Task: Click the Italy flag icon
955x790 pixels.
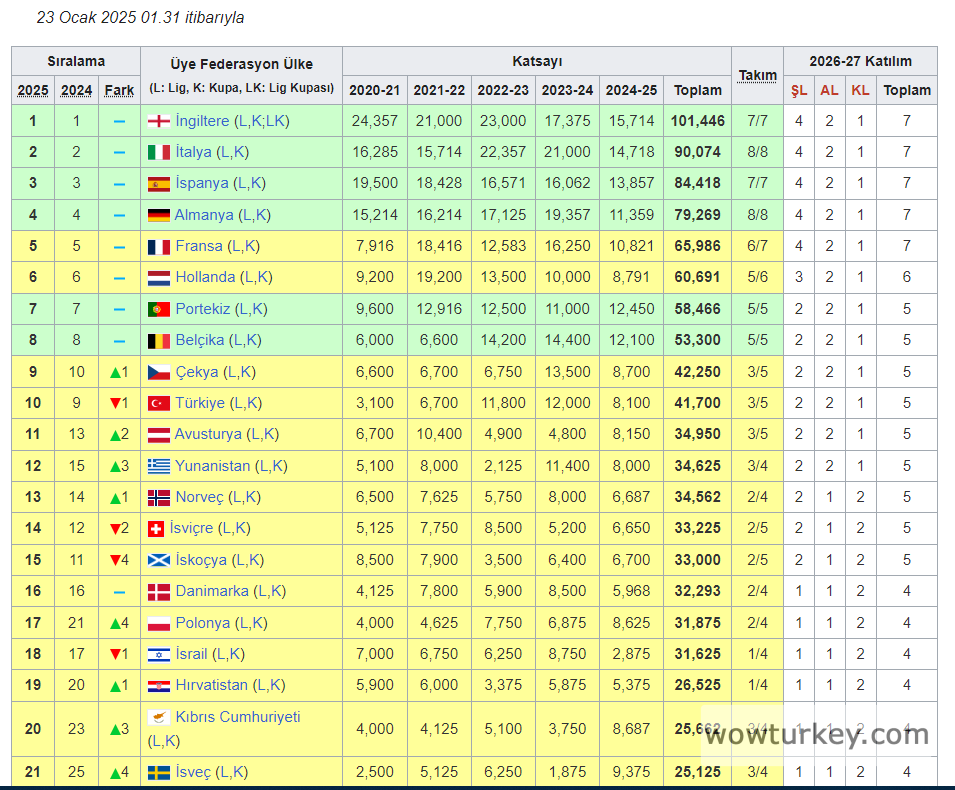Action: 158,152
